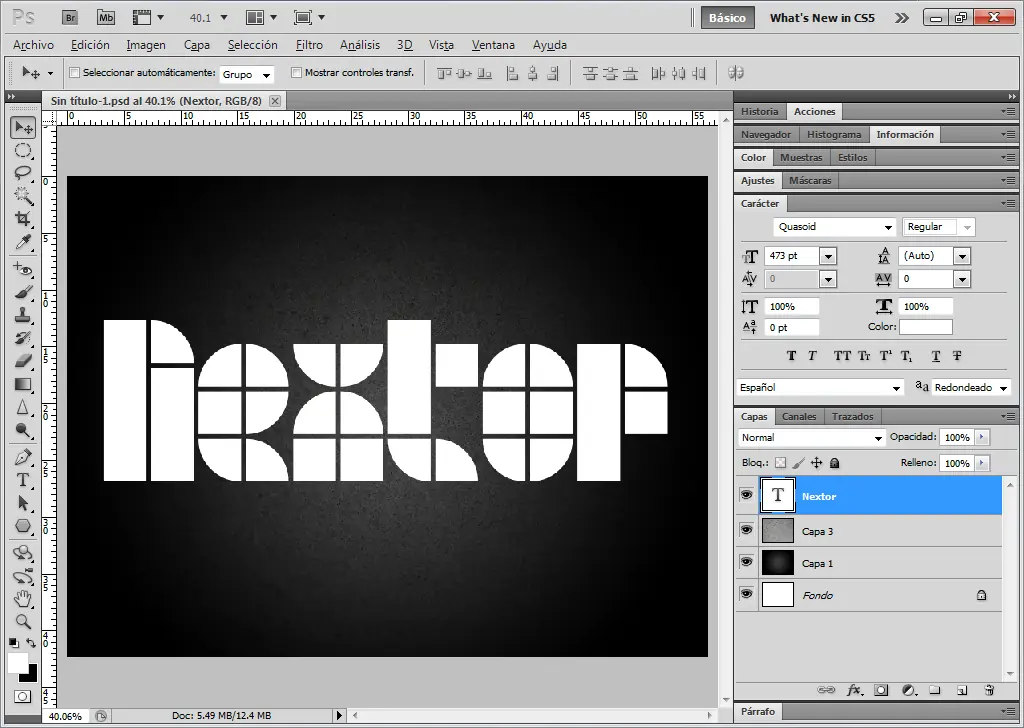Open the Filtro menu
Viewport: 1024px width, 728px height.
[309, 45]
